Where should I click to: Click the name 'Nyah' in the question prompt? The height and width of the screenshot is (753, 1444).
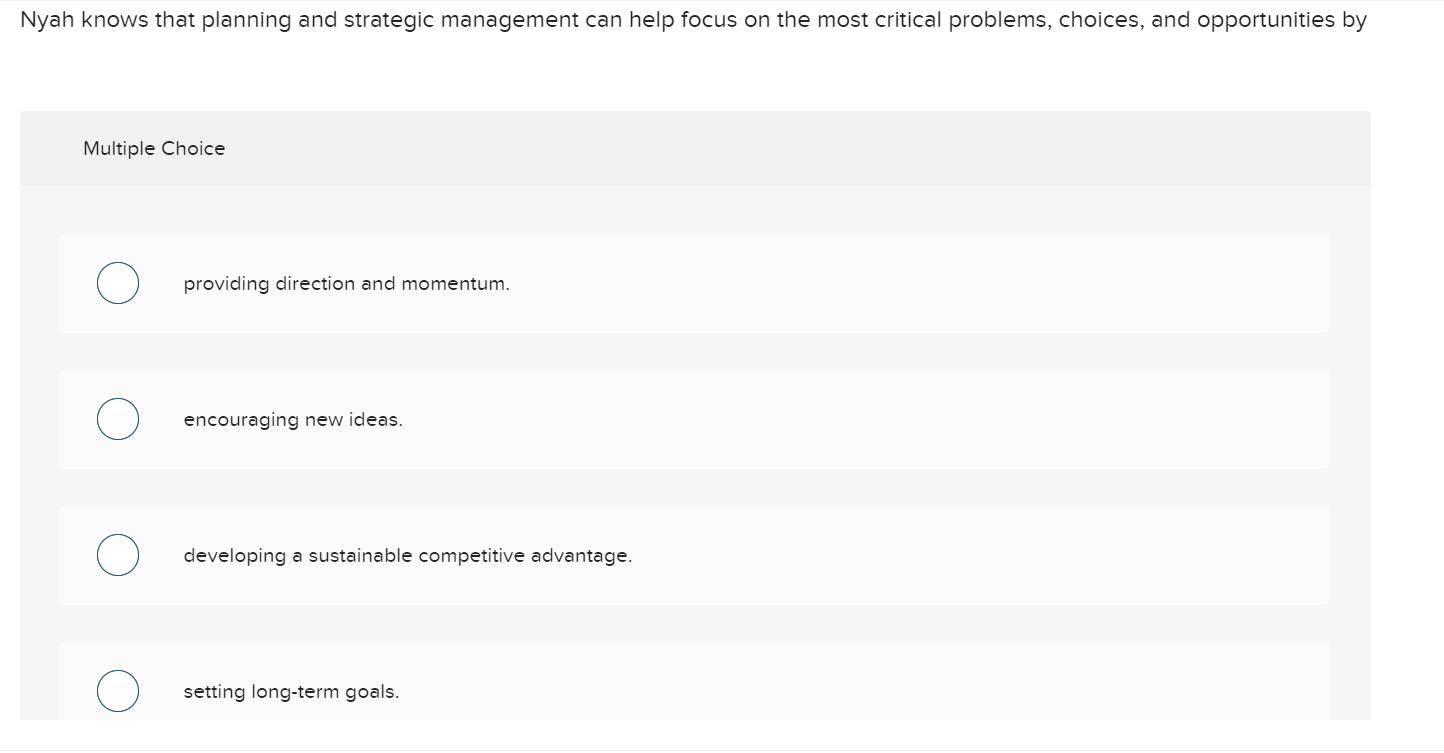click(41, 19)
